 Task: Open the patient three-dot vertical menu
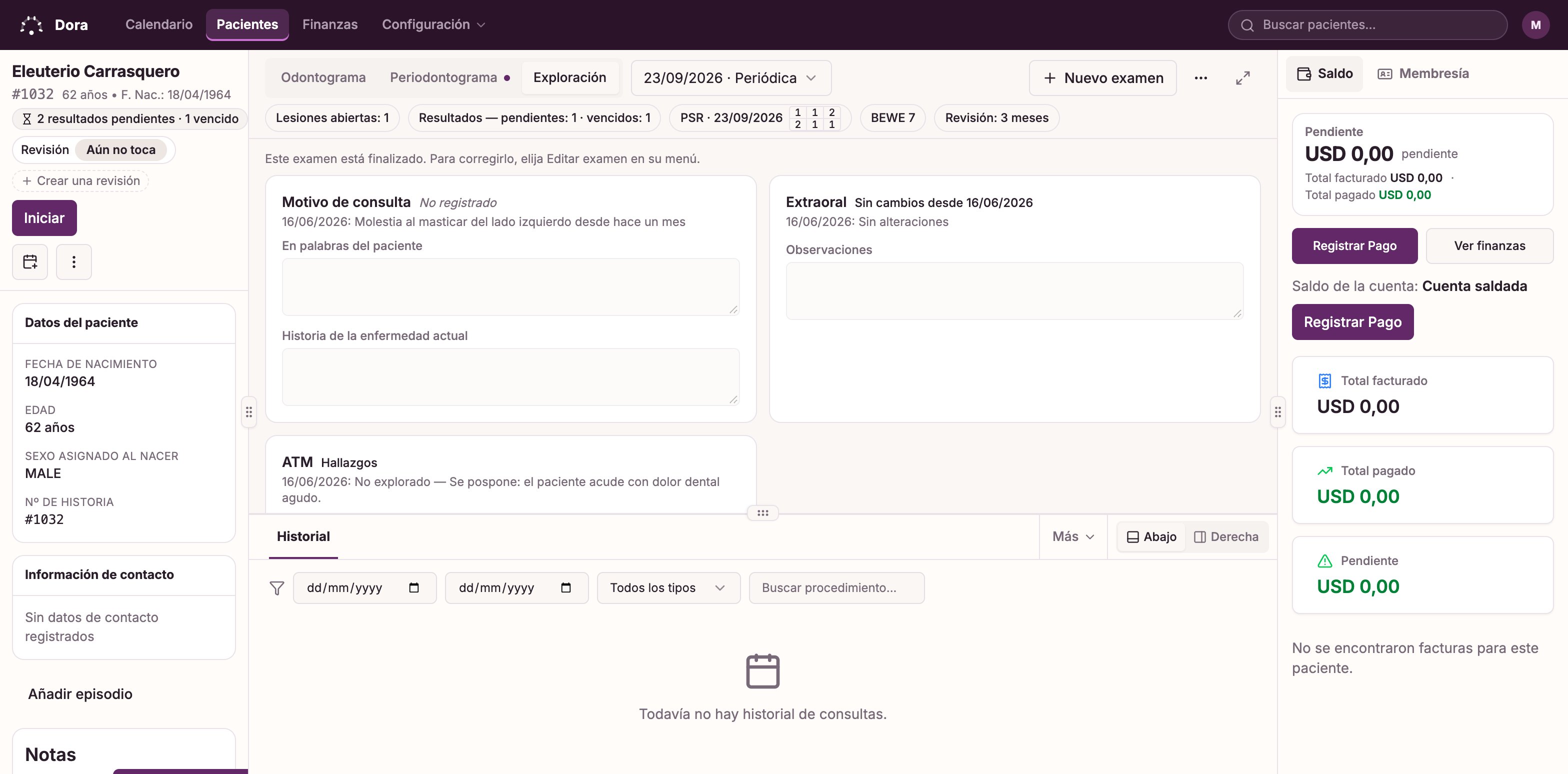(x=73, y=261)
